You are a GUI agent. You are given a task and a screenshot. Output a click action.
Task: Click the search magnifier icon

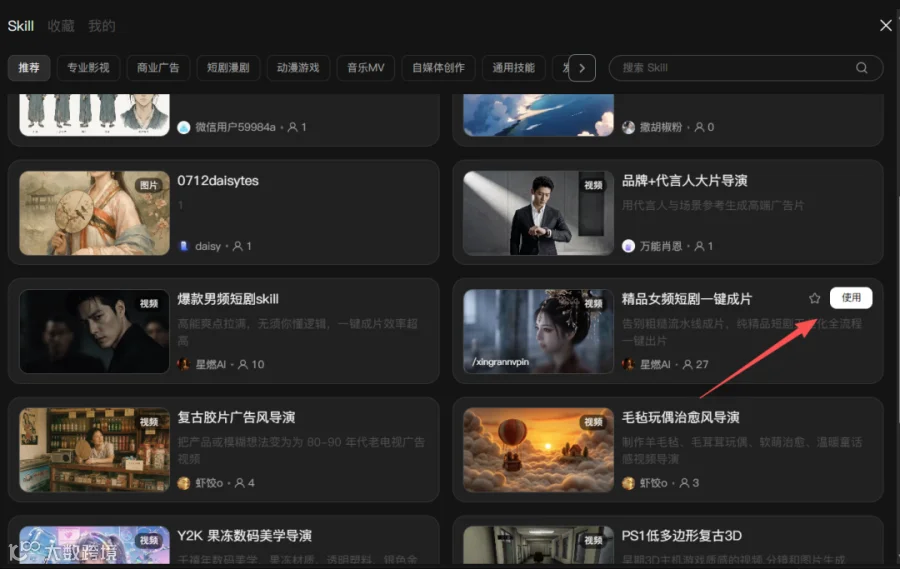861,68
